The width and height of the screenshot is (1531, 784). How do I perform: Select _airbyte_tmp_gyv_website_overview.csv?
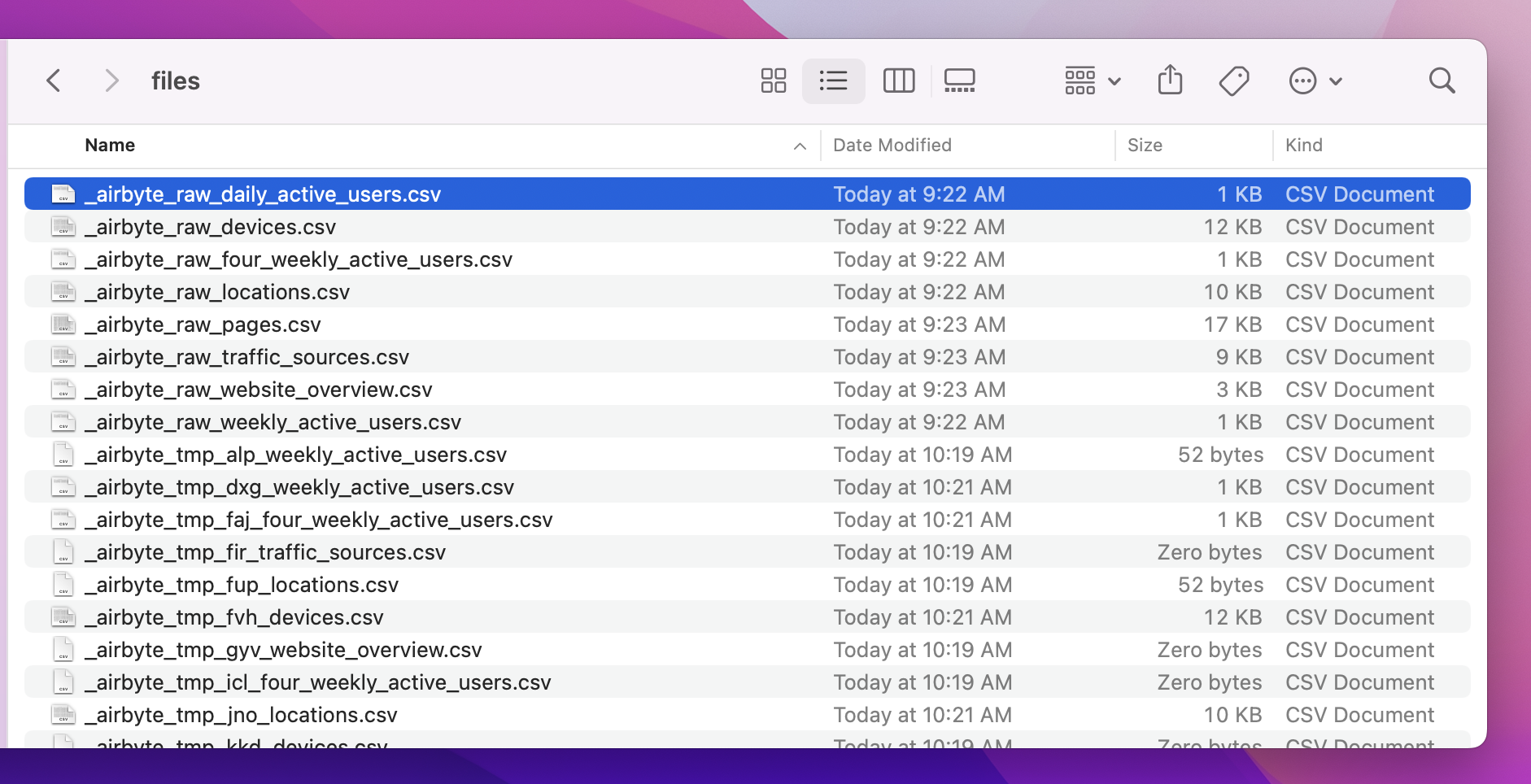tap(284, 650)
